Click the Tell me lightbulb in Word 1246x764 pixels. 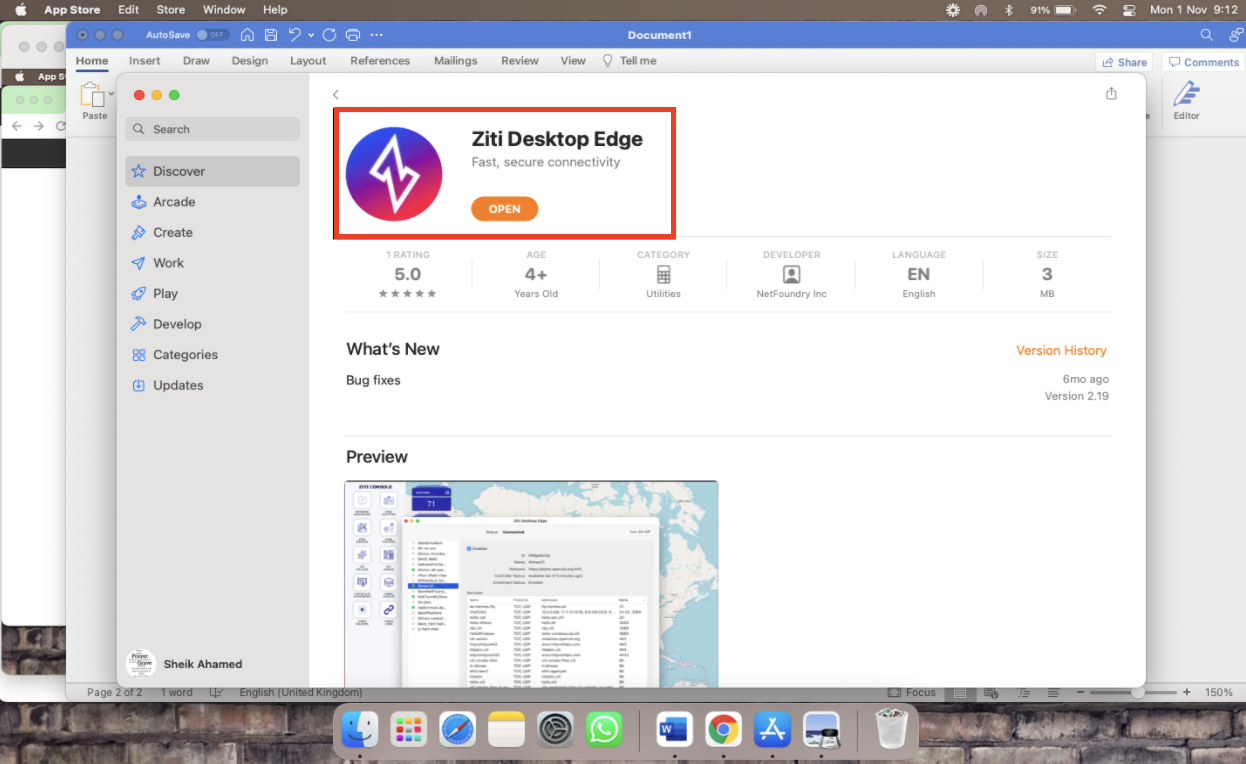[x=607, y=61]
